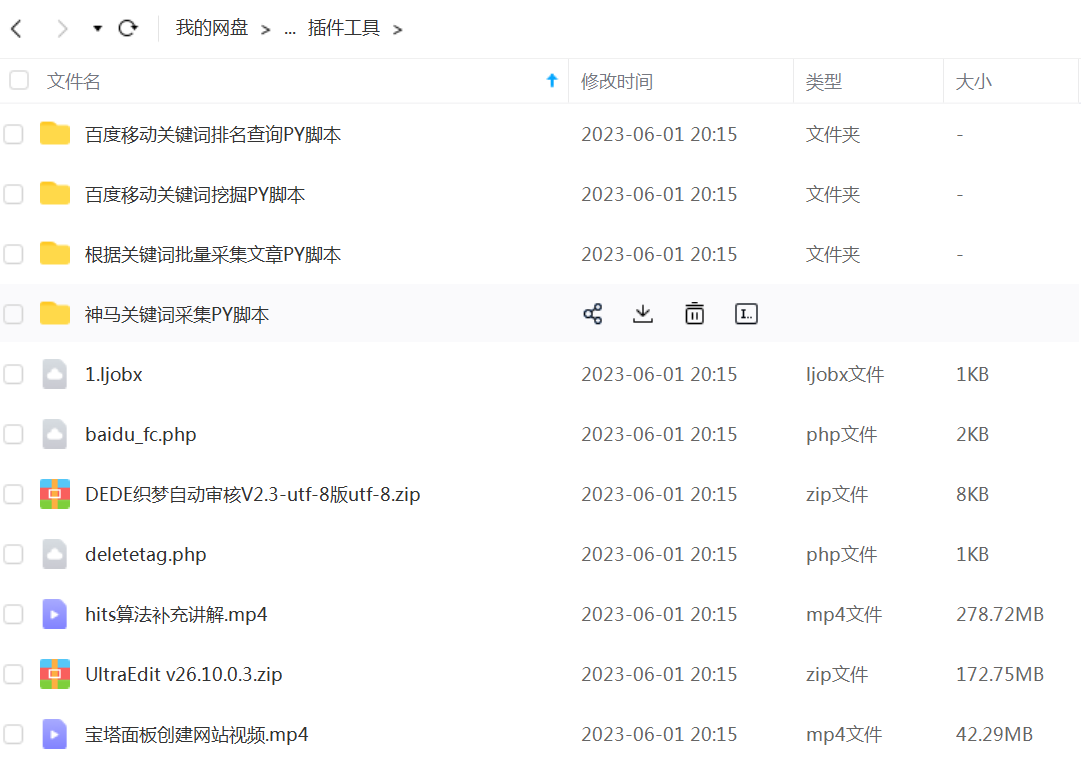The width and height of the screenshot is (1081, 775).
Task: Expand the collapsed breadcrumb ellipsis
Action: pos(290,30)
